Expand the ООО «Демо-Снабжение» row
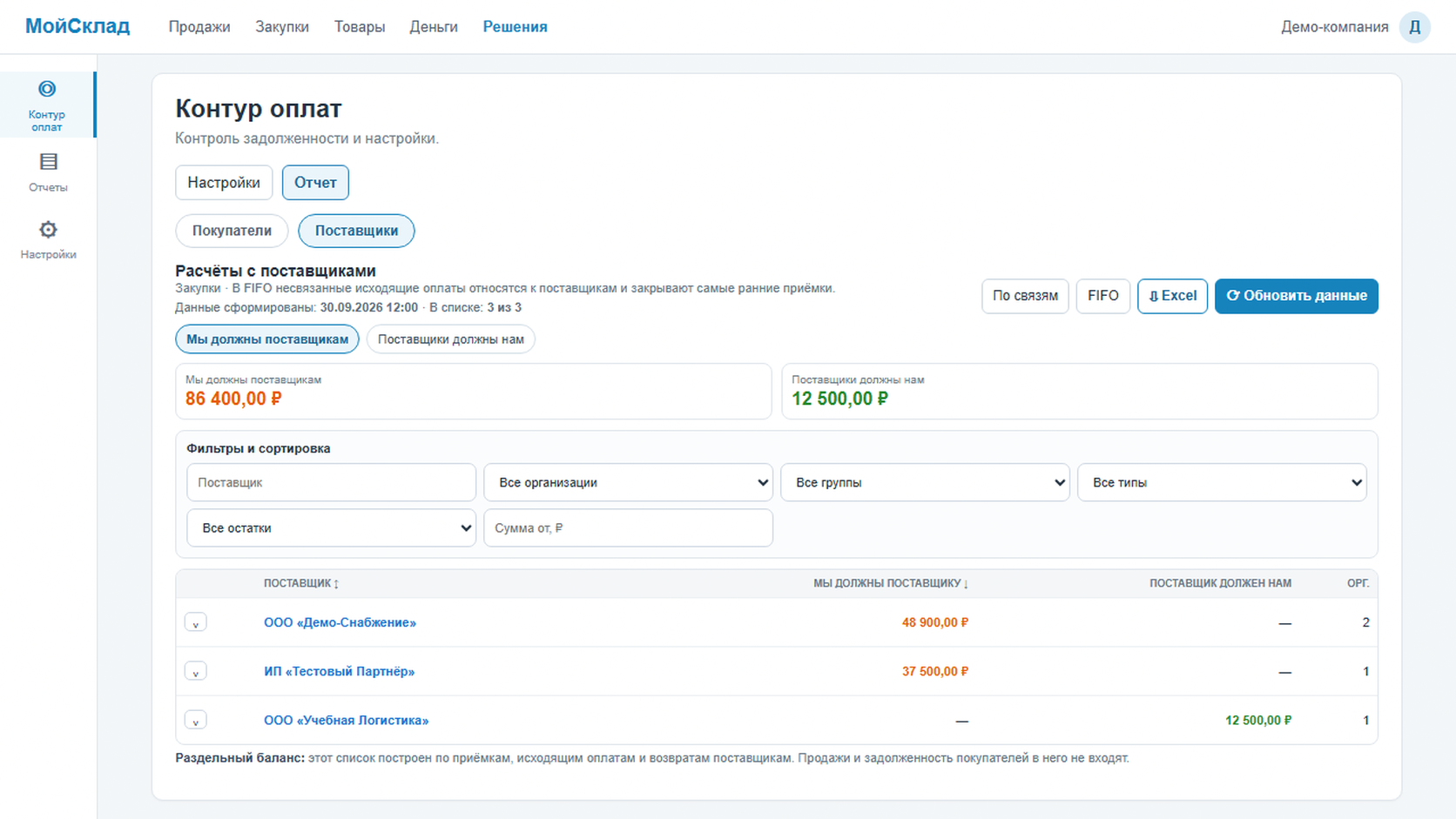 point(195,622)
